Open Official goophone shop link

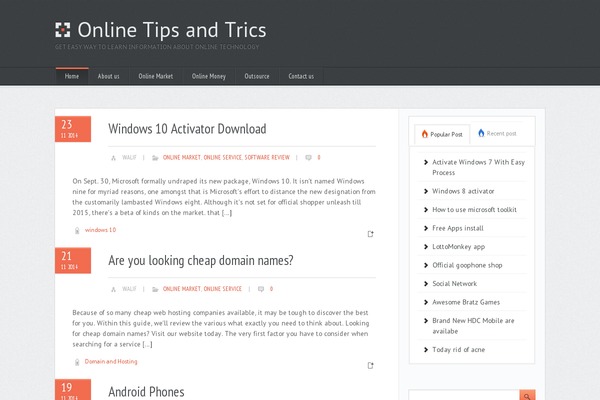coord(467,265)
